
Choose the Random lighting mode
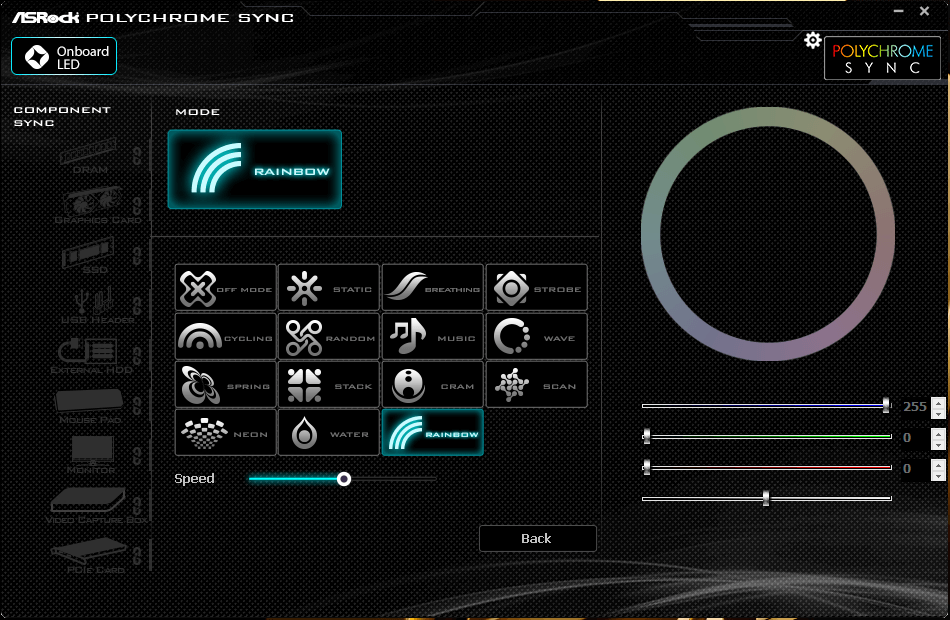pos(329,336)
